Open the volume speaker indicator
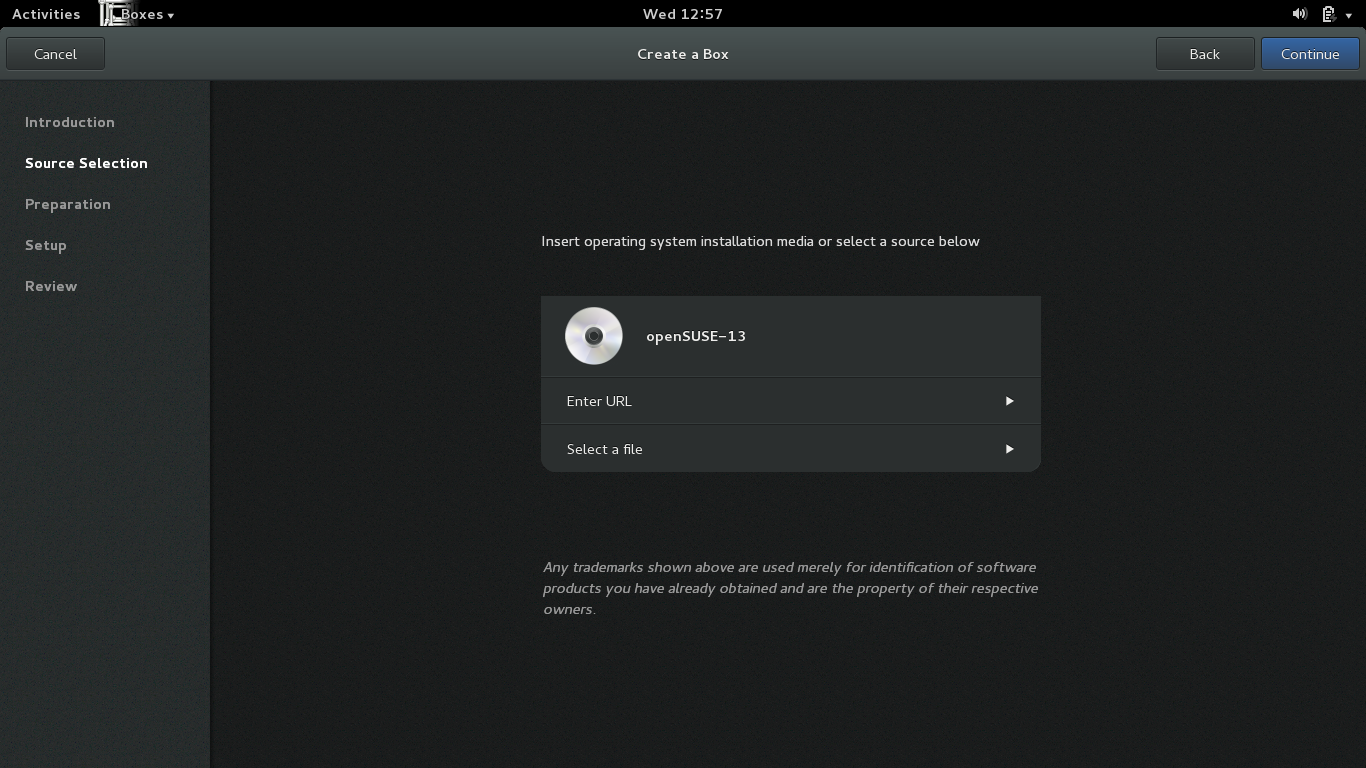 (1299, 14)
